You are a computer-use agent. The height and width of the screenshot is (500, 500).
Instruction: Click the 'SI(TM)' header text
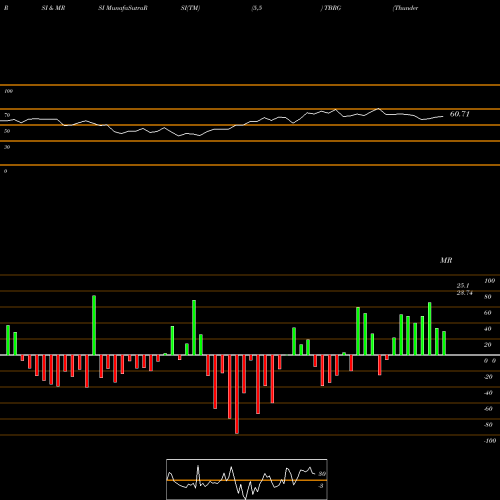coord(190,8)
